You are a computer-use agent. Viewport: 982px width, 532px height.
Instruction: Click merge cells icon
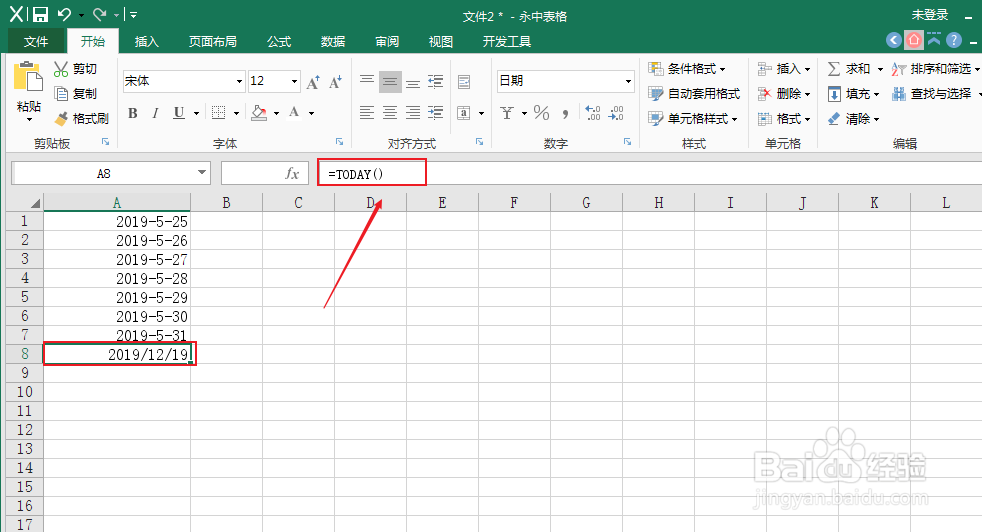click(x=464, y=113)
